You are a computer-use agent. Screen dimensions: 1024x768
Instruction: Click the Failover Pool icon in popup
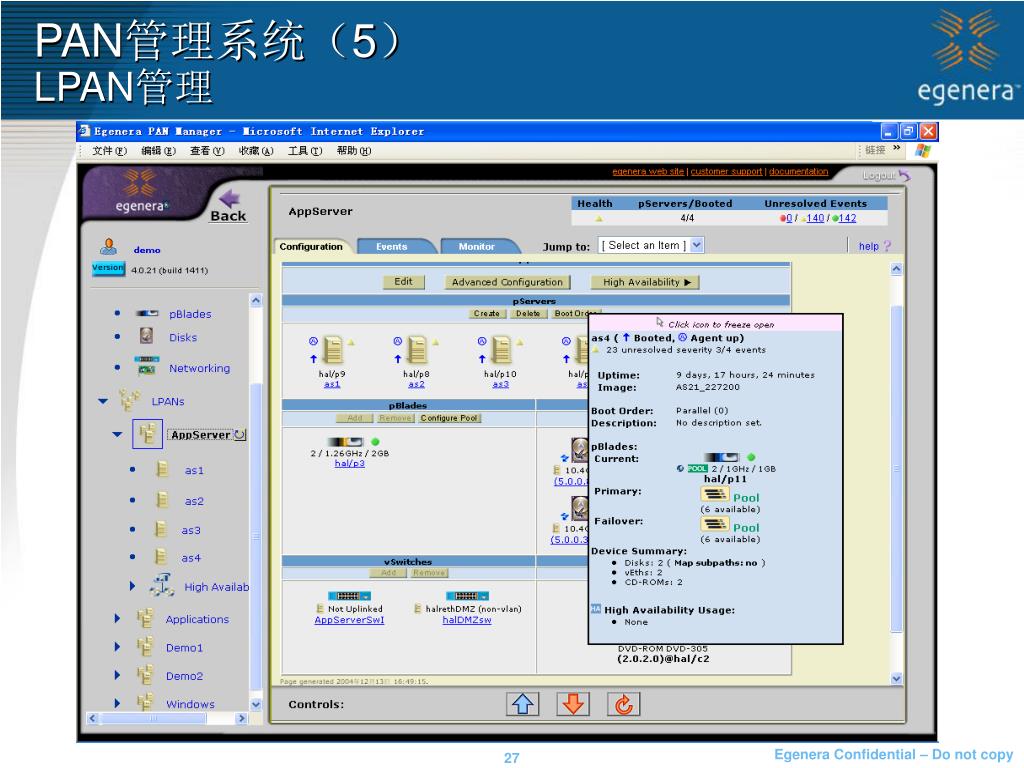point(714,524)
